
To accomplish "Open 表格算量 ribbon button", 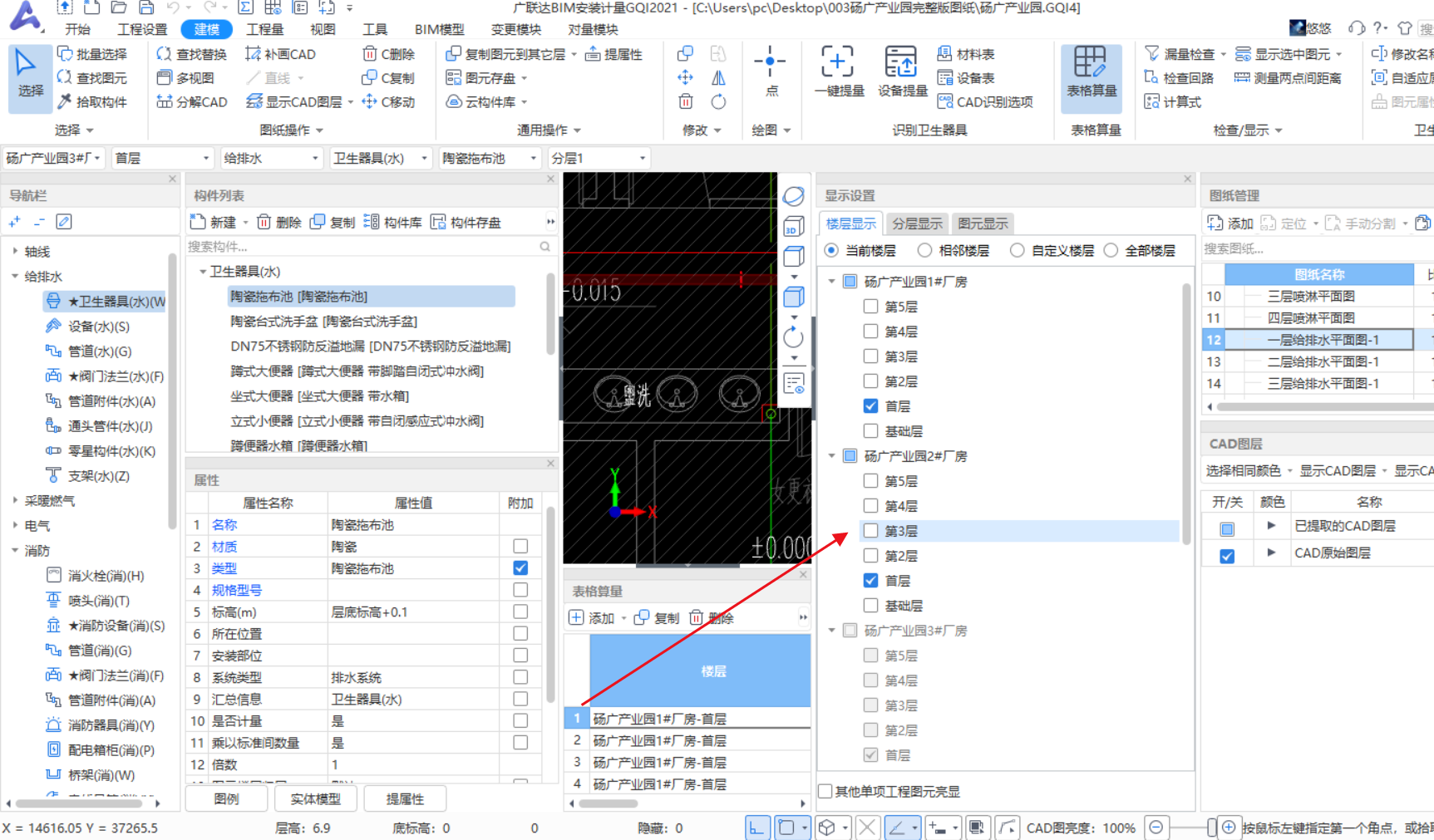I will [x=1092, y=78].
